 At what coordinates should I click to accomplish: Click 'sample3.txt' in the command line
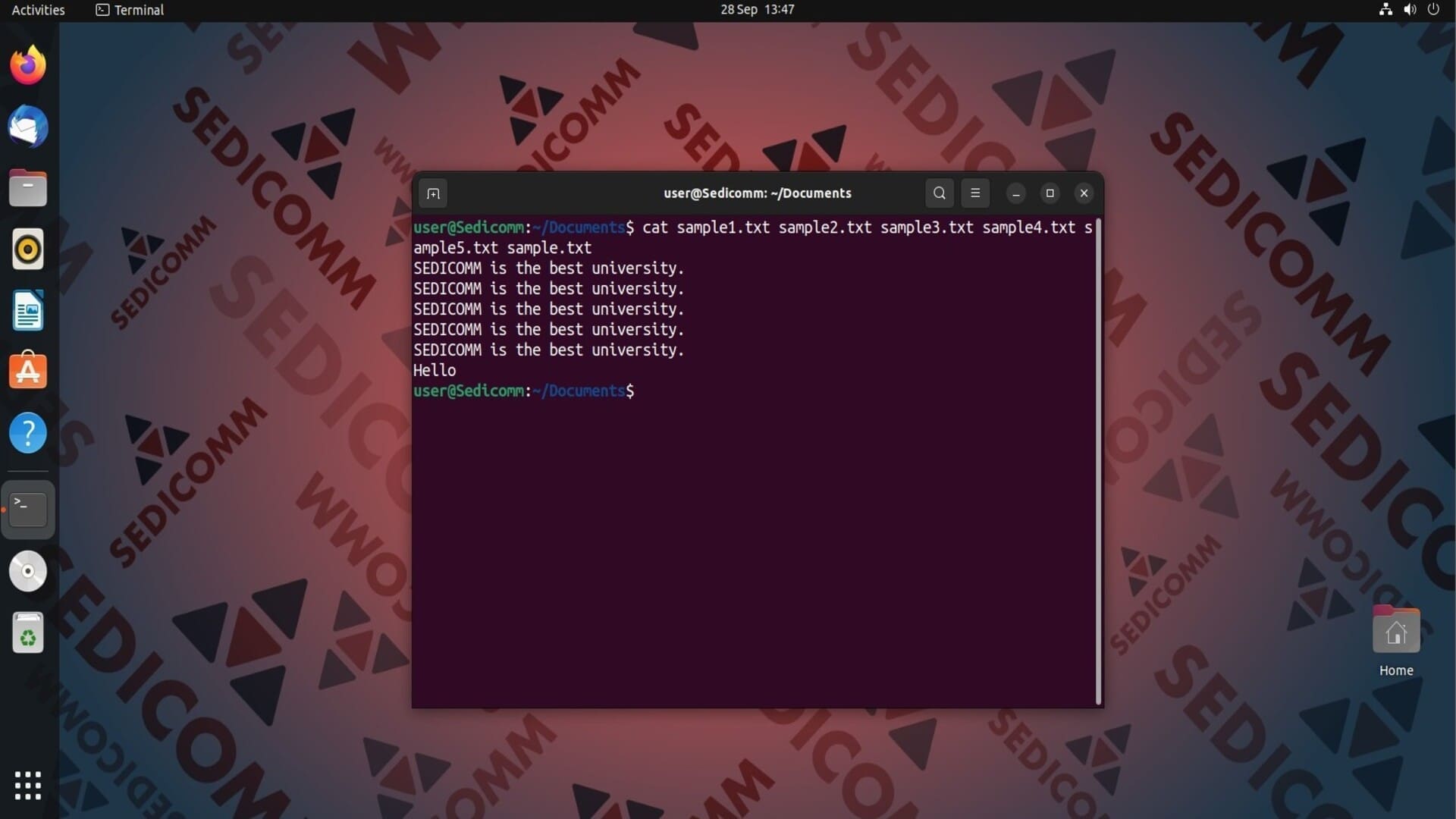tap(927, 227)
